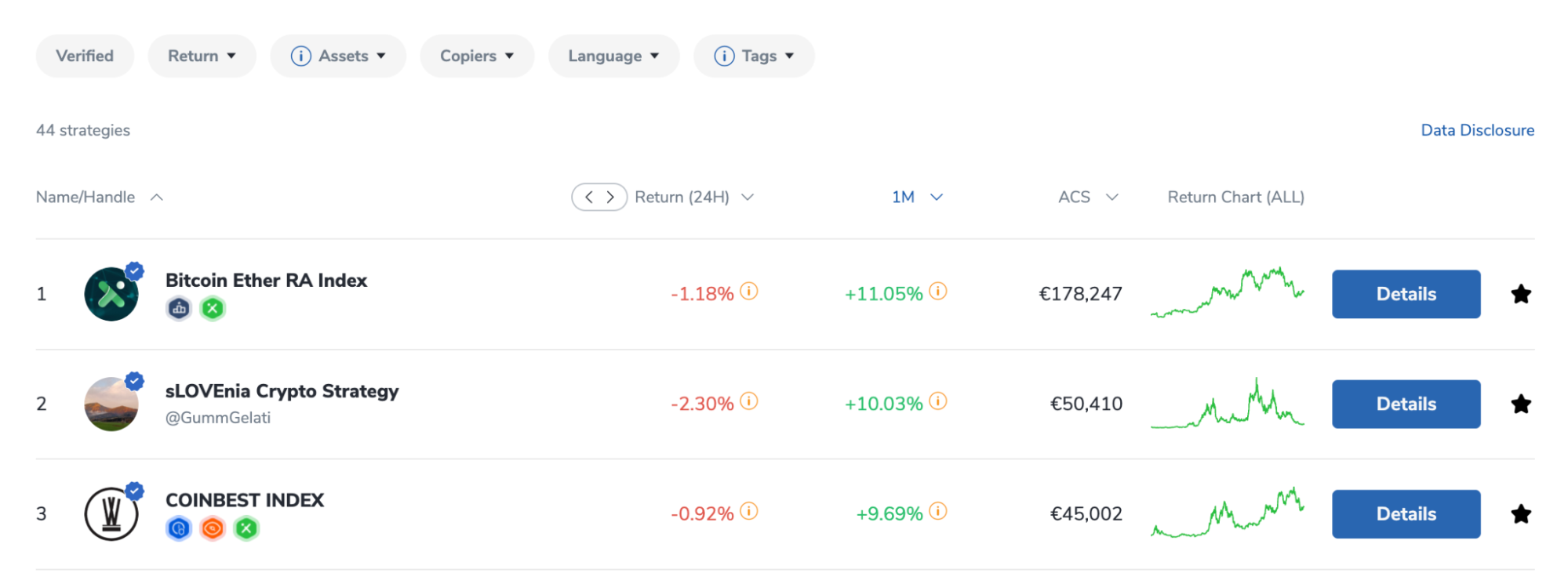Viewport: 1568px width, 573px height.
Task: Open the Data Disclosure link
Action: 1477,130
